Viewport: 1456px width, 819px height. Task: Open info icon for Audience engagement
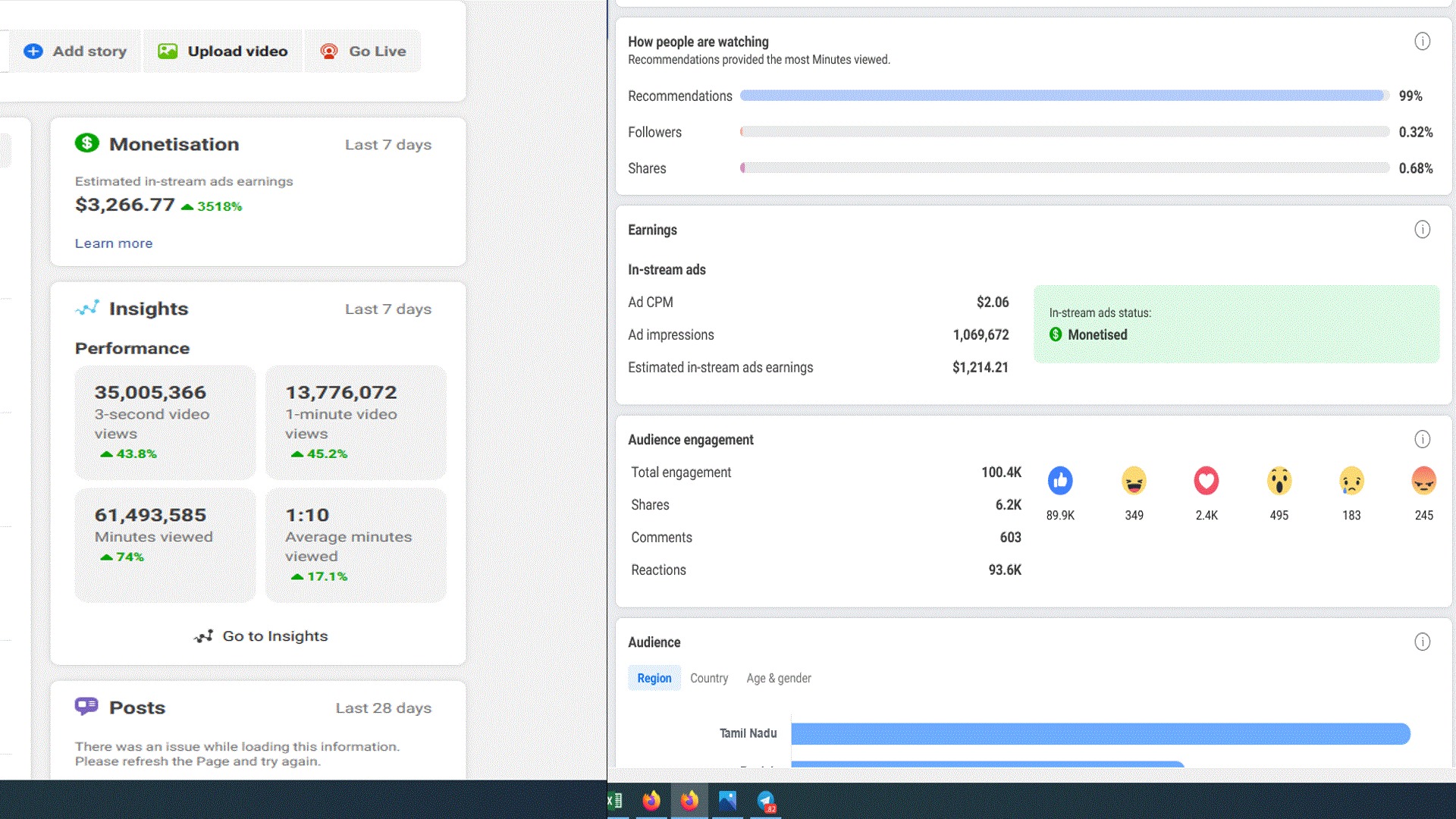point(1422,440)
